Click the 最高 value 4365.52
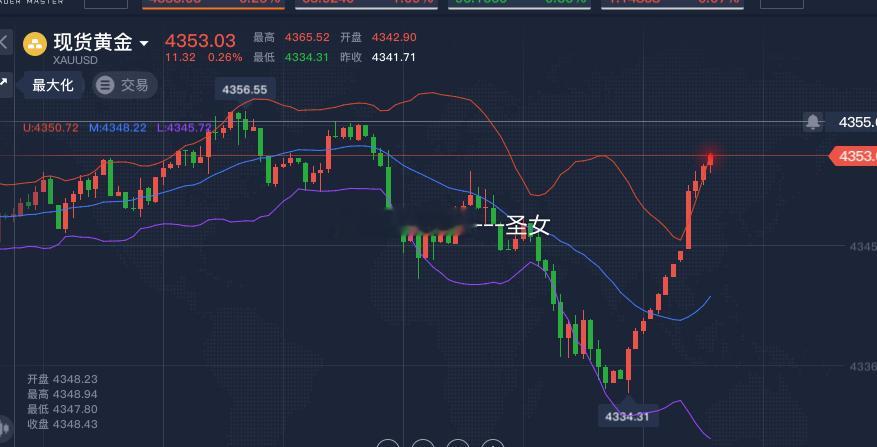Image resolution: width=877 pixels, height=447 pixels. click(307, 37)
